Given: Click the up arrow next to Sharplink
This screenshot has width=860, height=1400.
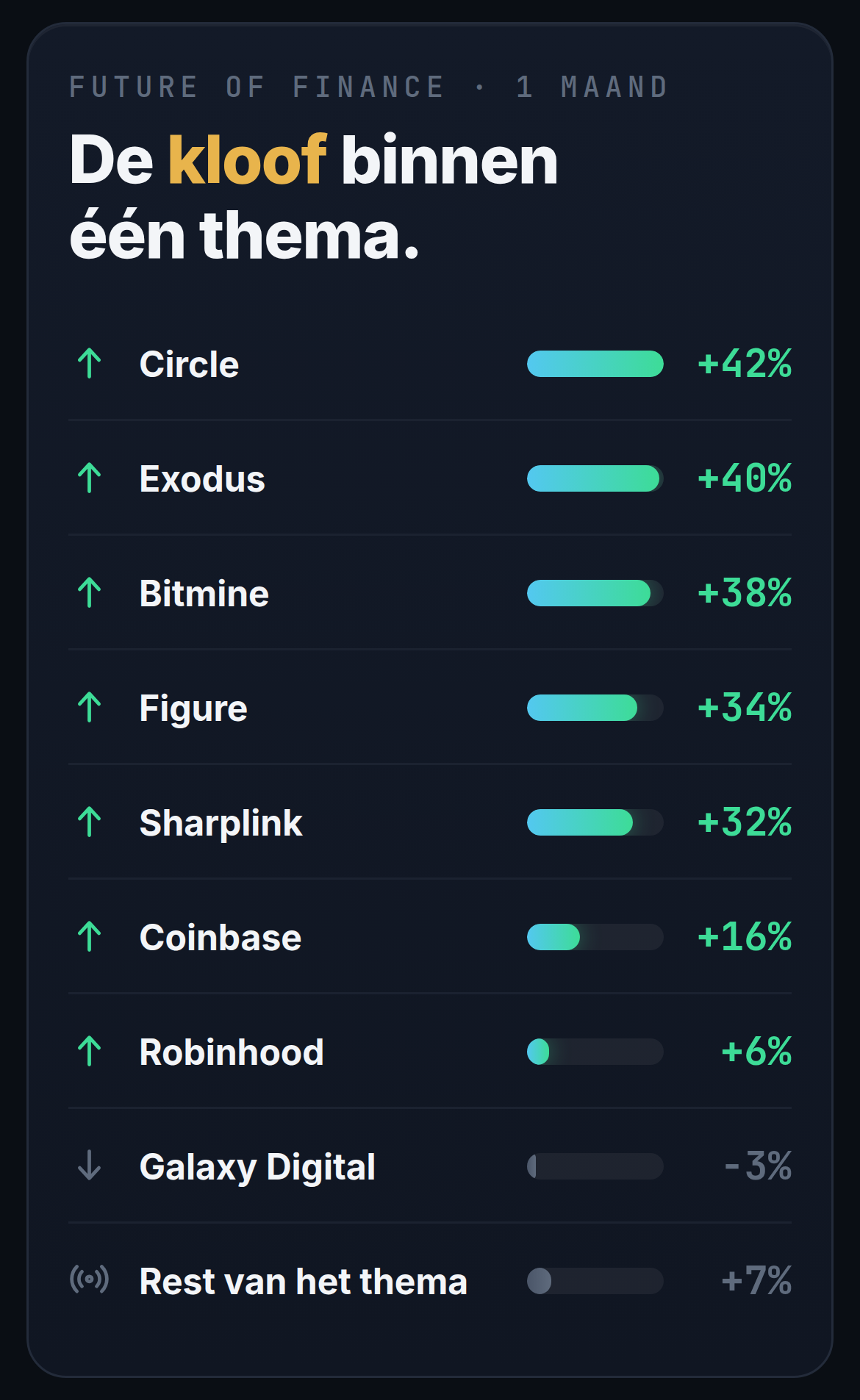Looking at the screenshot, I should (90, 822).
